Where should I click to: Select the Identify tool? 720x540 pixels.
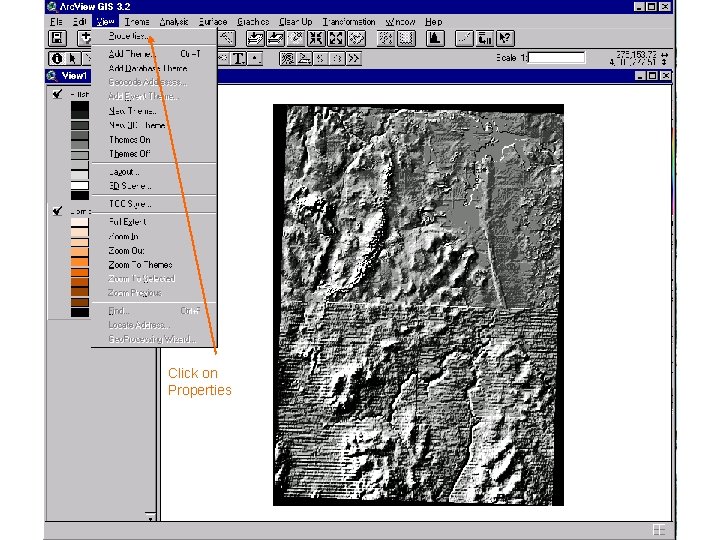coord(57,58)
